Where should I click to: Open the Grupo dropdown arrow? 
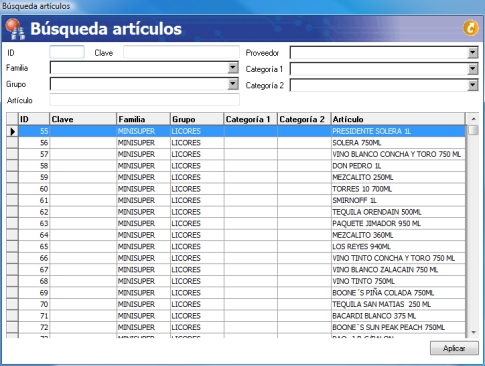coord(233,84)
